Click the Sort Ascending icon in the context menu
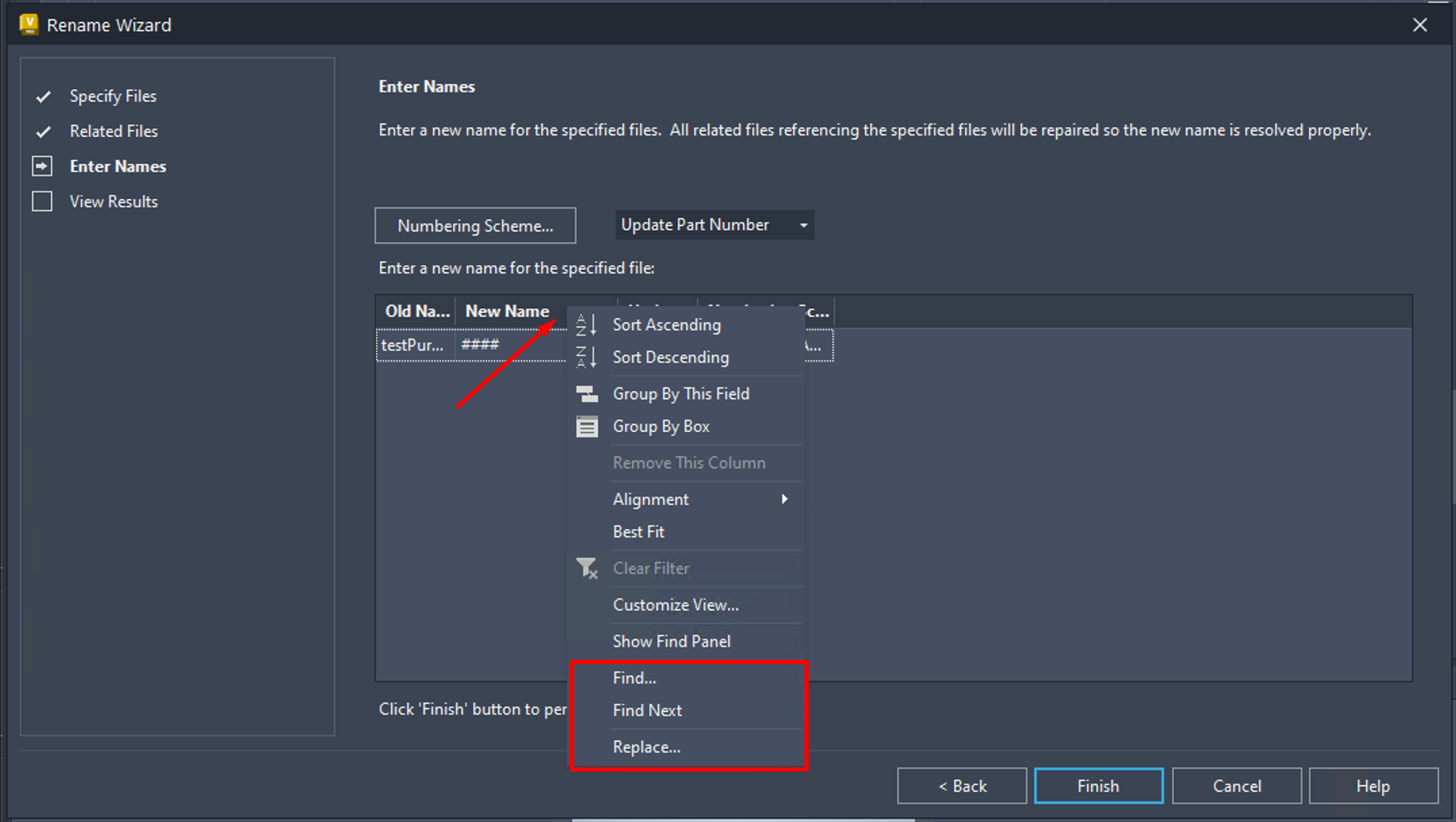Screen dimensions: 1456x822 [586, 325]
